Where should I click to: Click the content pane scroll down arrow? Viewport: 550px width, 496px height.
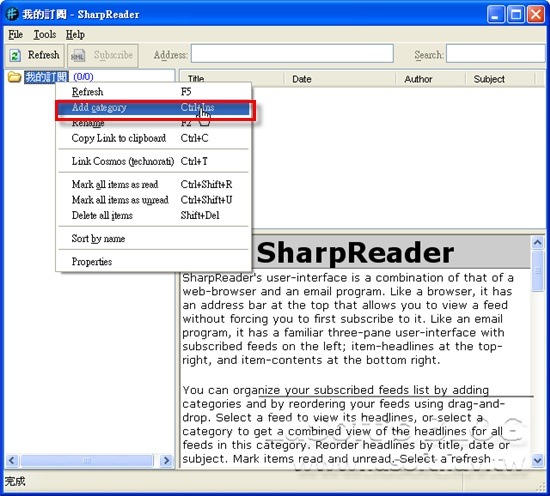pyautogui.click(x=538, y=460)
